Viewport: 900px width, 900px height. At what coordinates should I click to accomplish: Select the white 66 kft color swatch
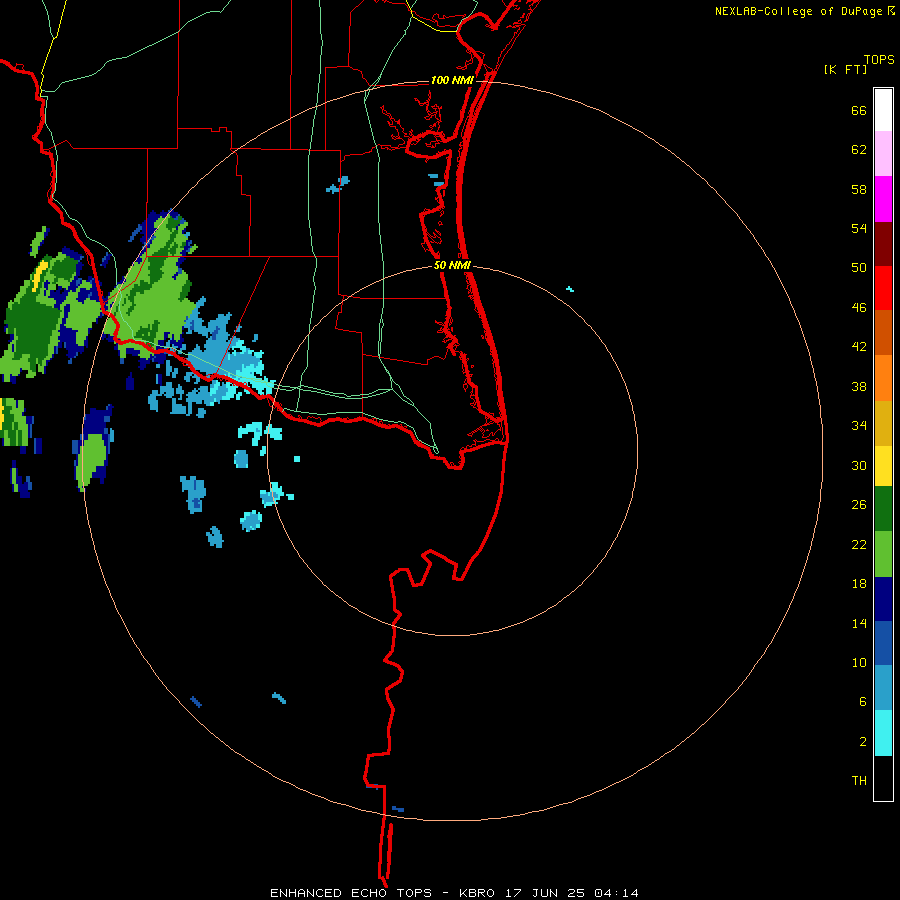click(x=883, y=110)
